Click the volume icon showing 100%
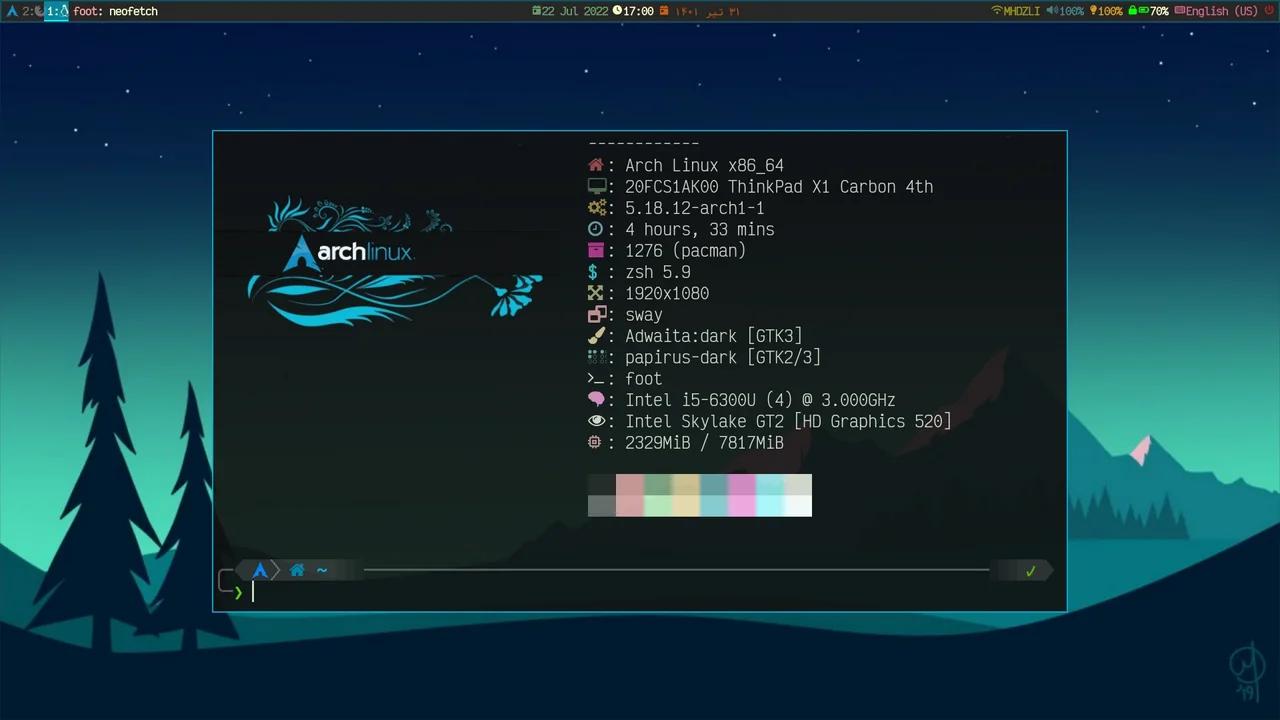Viewport: 1280px width, 720px height. [x=1050, y=10]
